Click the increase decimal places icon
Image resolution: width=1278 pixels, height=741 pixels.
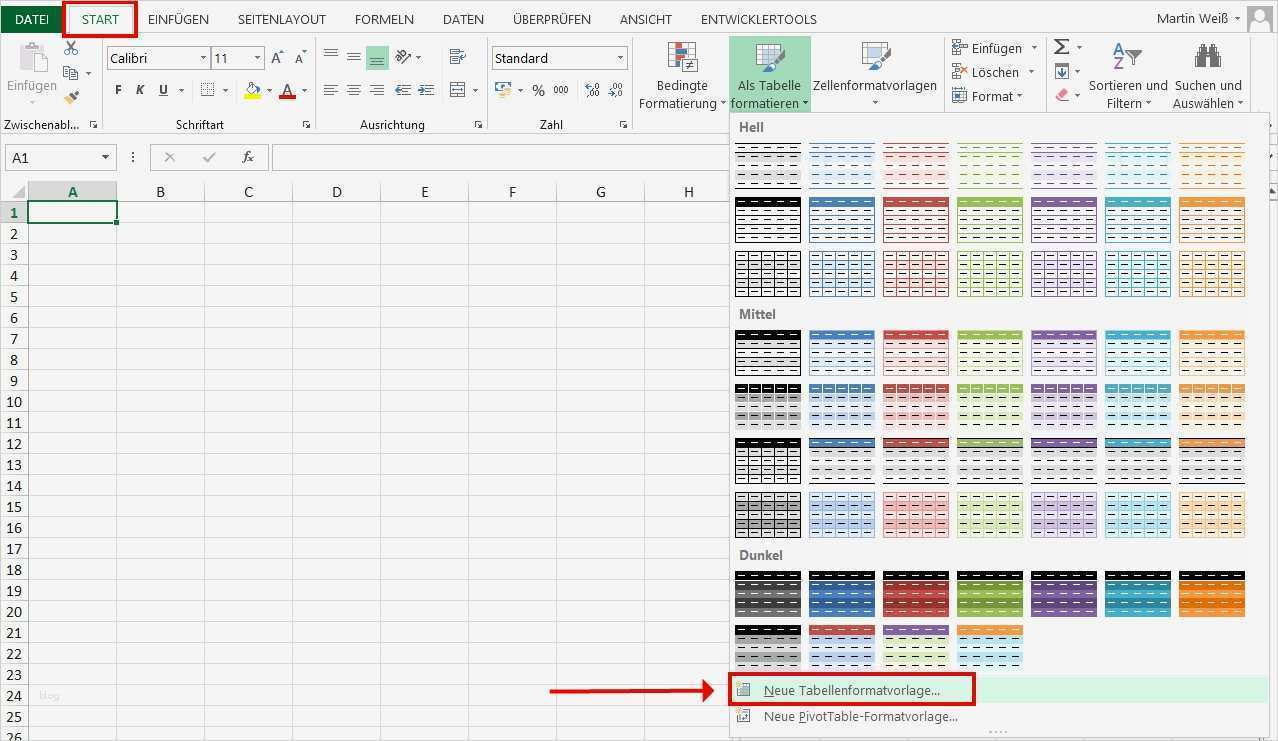tap(591, 90)
